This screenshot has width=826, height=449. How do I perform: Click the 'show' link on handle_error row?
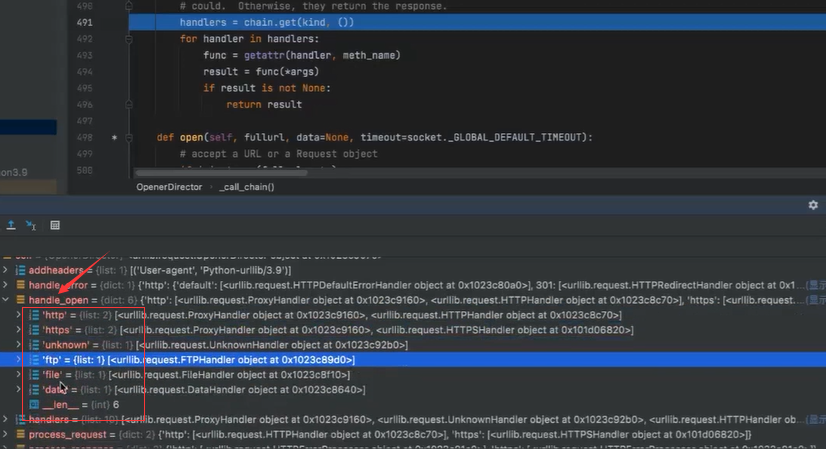point(817,285)
